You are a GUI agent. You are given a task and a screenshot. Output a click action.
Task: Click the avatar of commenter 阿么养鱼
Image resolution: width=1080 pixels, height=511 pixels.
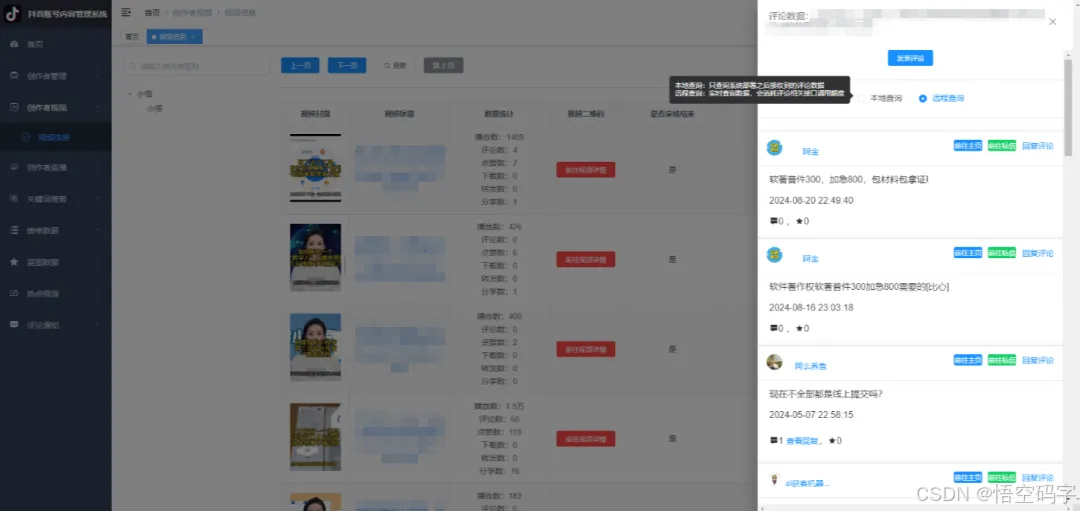[775, 362]
